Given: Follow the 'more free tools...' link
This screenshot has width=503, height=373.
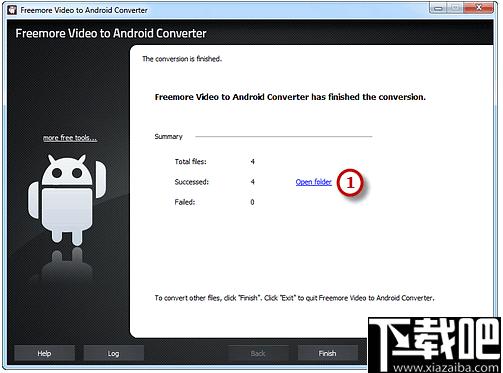Looking at the screenshot, I should click(x=70, y=138).
